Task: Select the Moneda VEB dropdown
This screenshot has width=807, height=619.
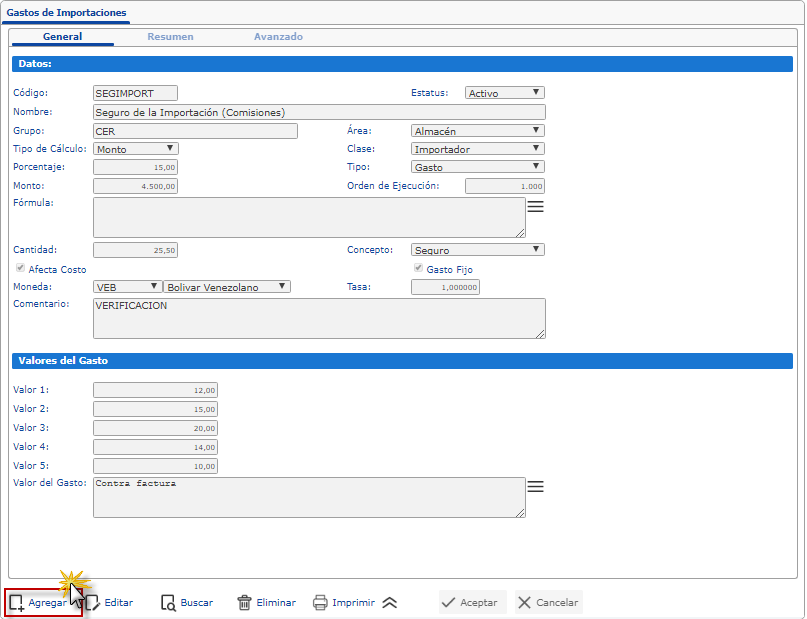Action: (126, 287)
